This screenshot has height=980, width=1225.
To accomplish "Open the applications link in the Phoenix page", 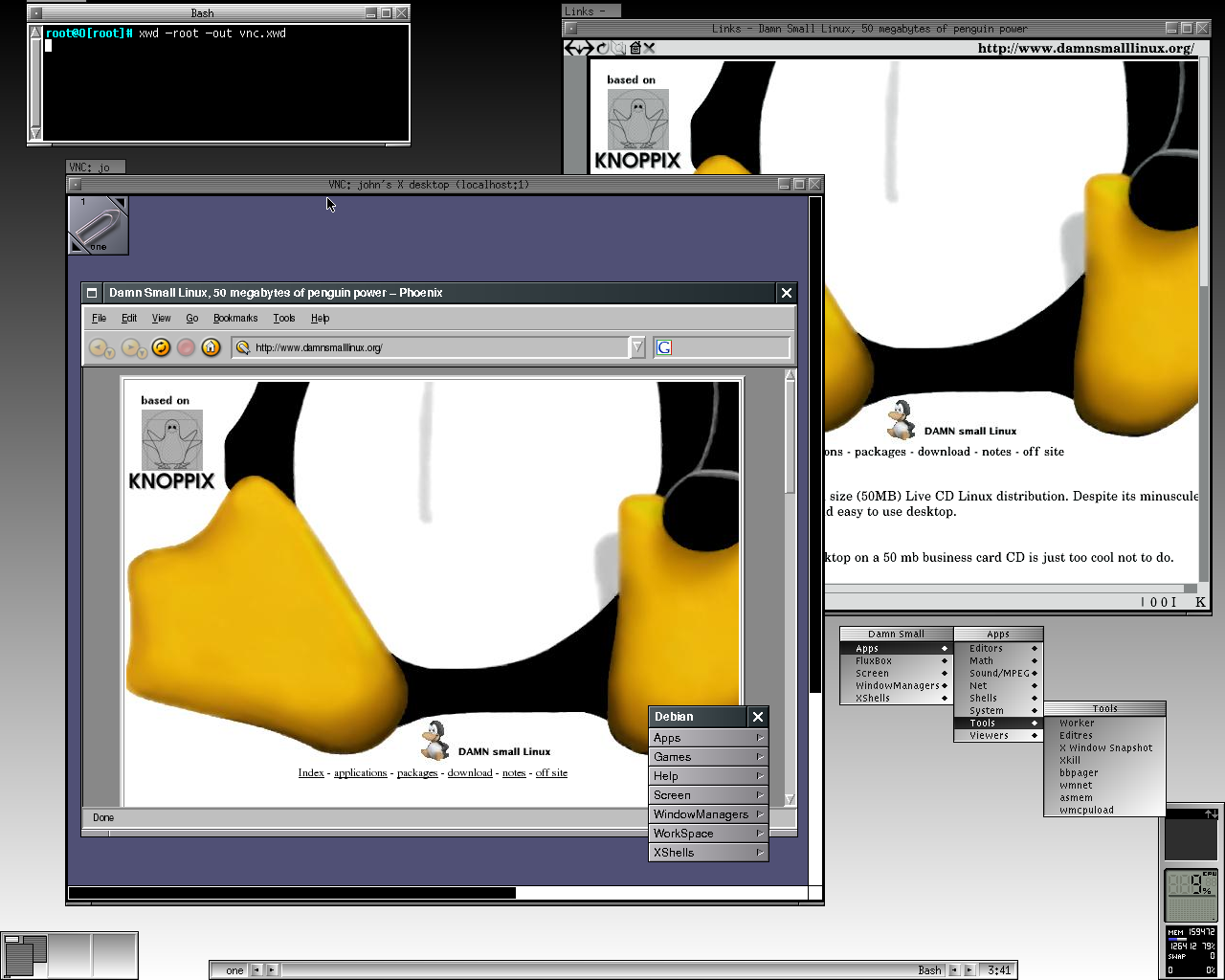I will pos(361,773).
